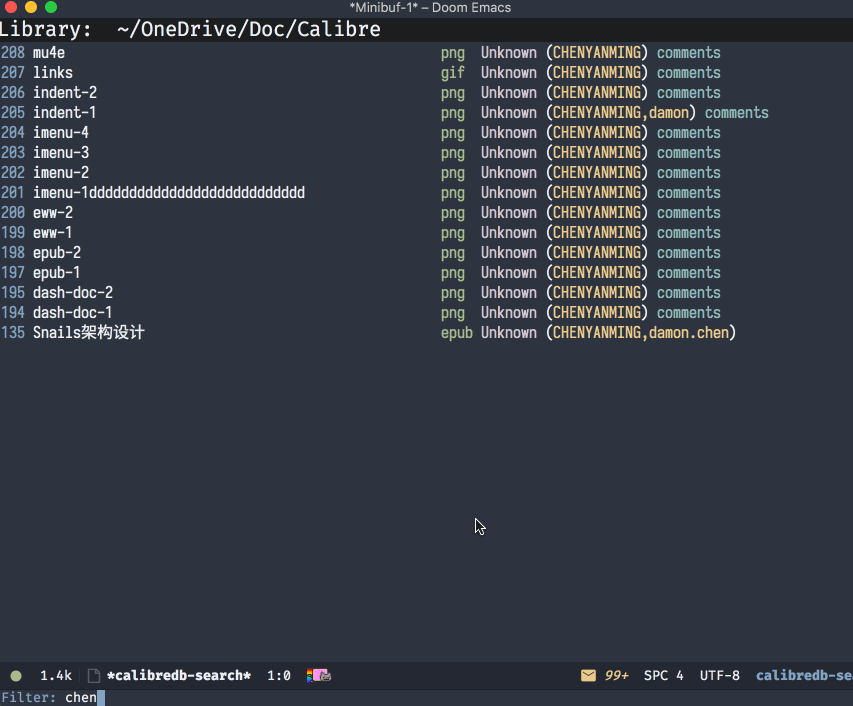Click the png tag beside dash-doc-2
This screenshot has height=706, width=853.
[x=451, y=292]
